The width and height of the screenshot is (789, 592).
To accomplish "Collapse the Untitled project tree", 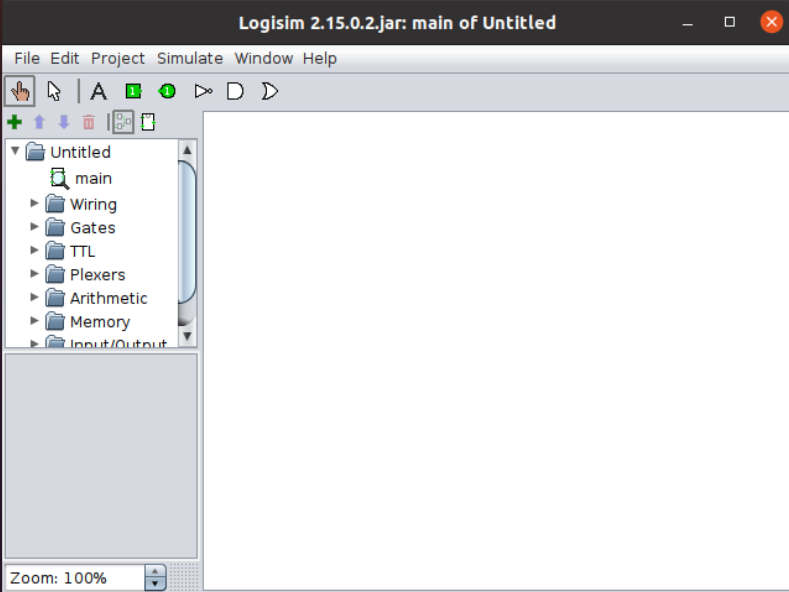I will [15, 151].
